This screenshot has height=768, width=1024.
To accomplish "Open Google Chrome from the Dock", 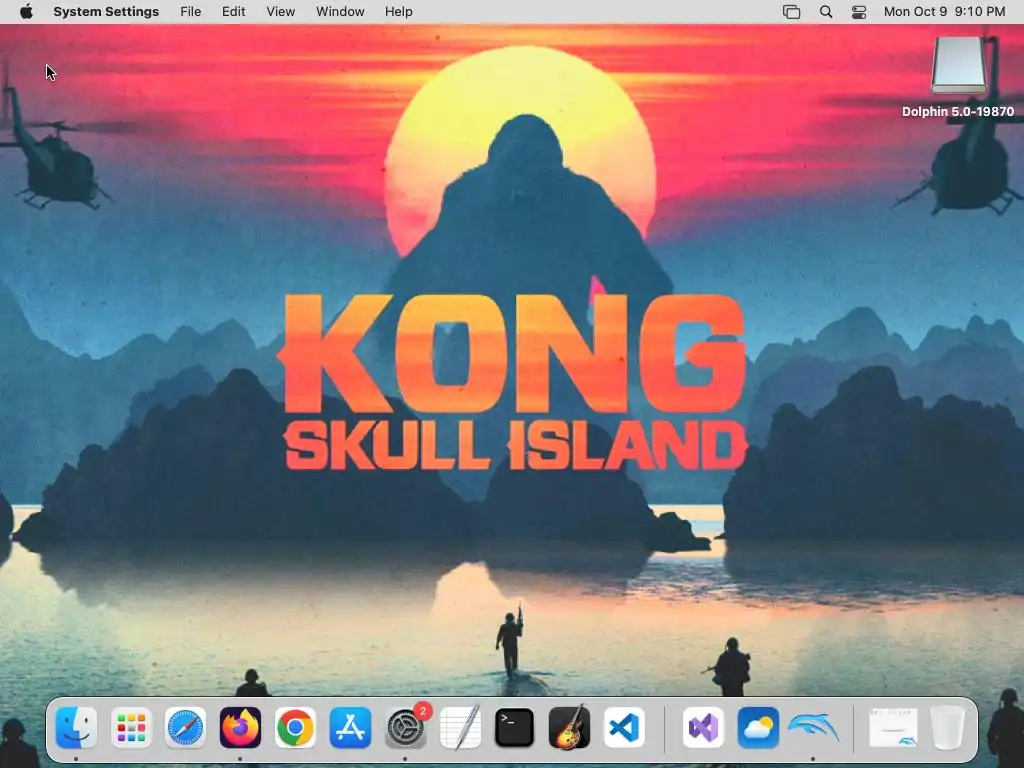I will pyautogui.click(x=295, y=727).
